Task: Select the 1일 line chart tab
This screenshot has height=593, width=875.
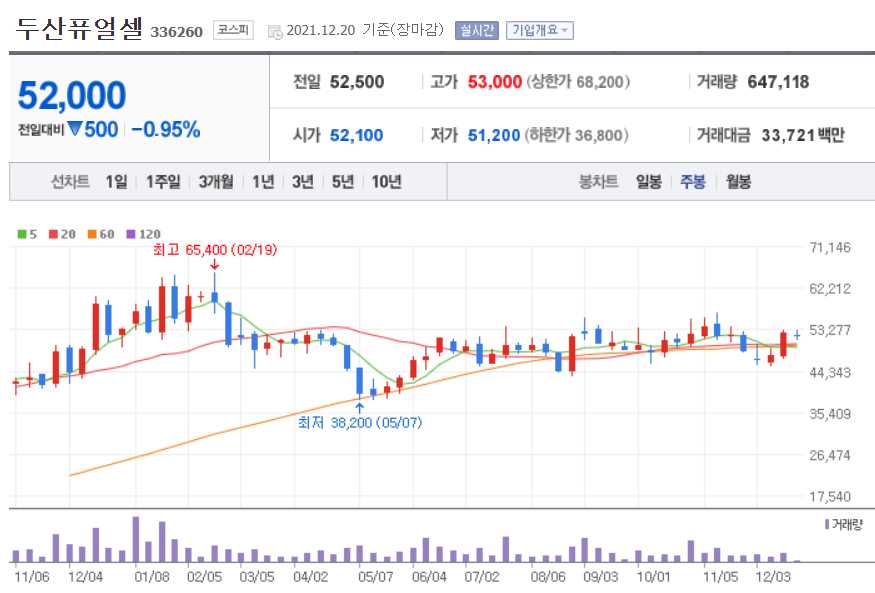Action: point(117,182)
